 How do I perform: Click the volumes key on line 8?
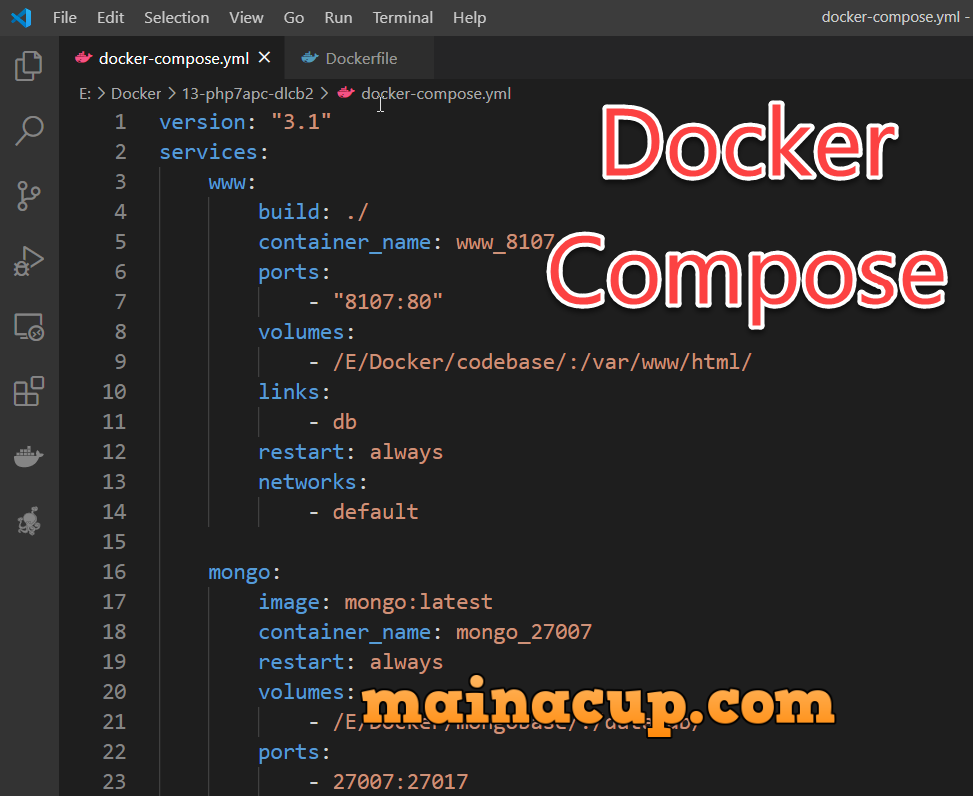coord(301,332)
